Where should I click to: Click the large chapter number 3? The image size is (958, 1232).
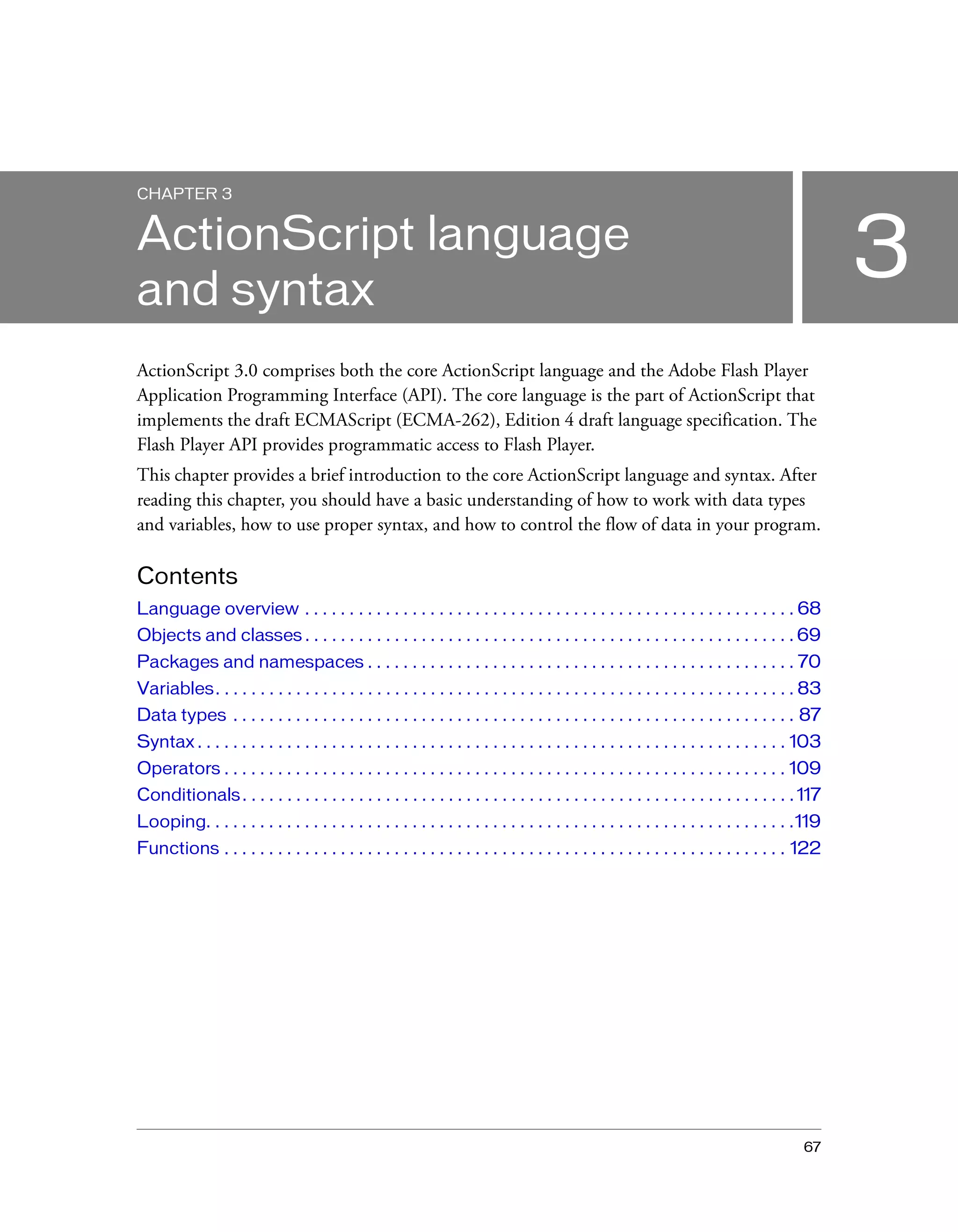(x=881, y=246)
